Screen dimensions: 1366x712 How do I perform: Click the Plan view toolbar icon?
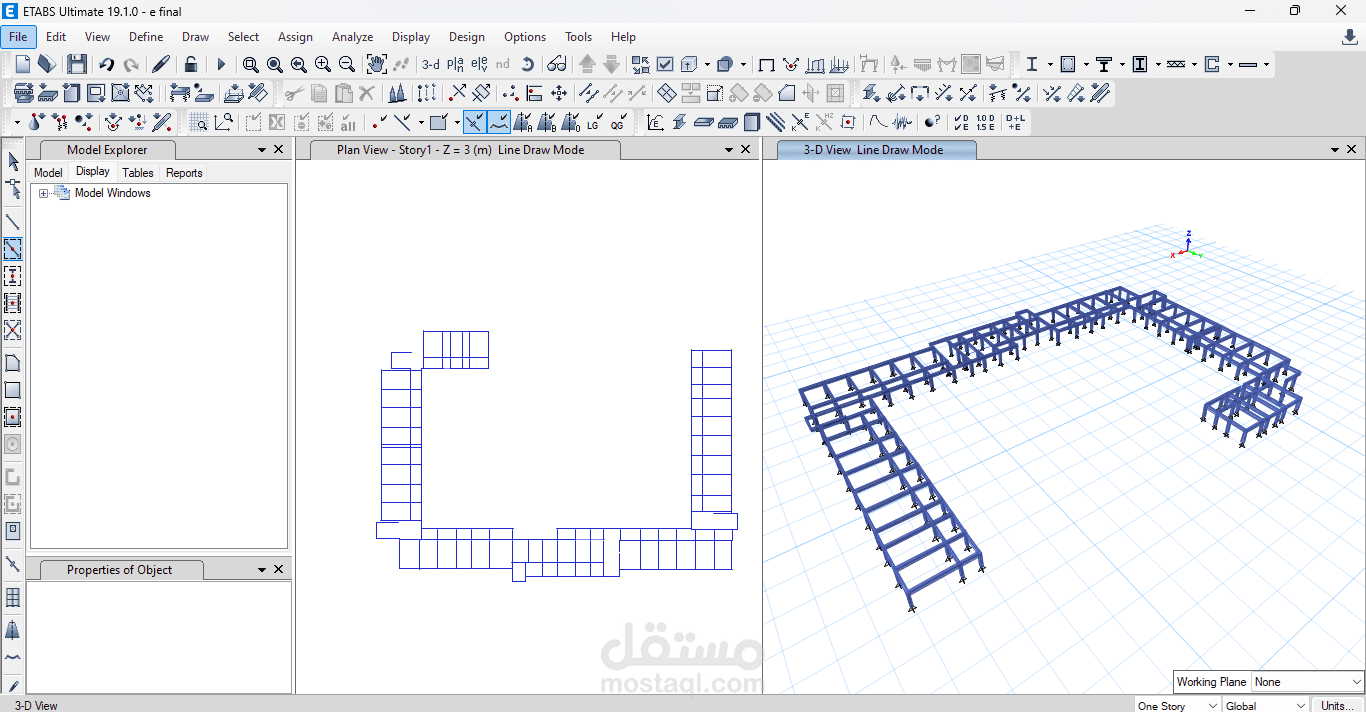pyautogui.click(x=455, y=64)
